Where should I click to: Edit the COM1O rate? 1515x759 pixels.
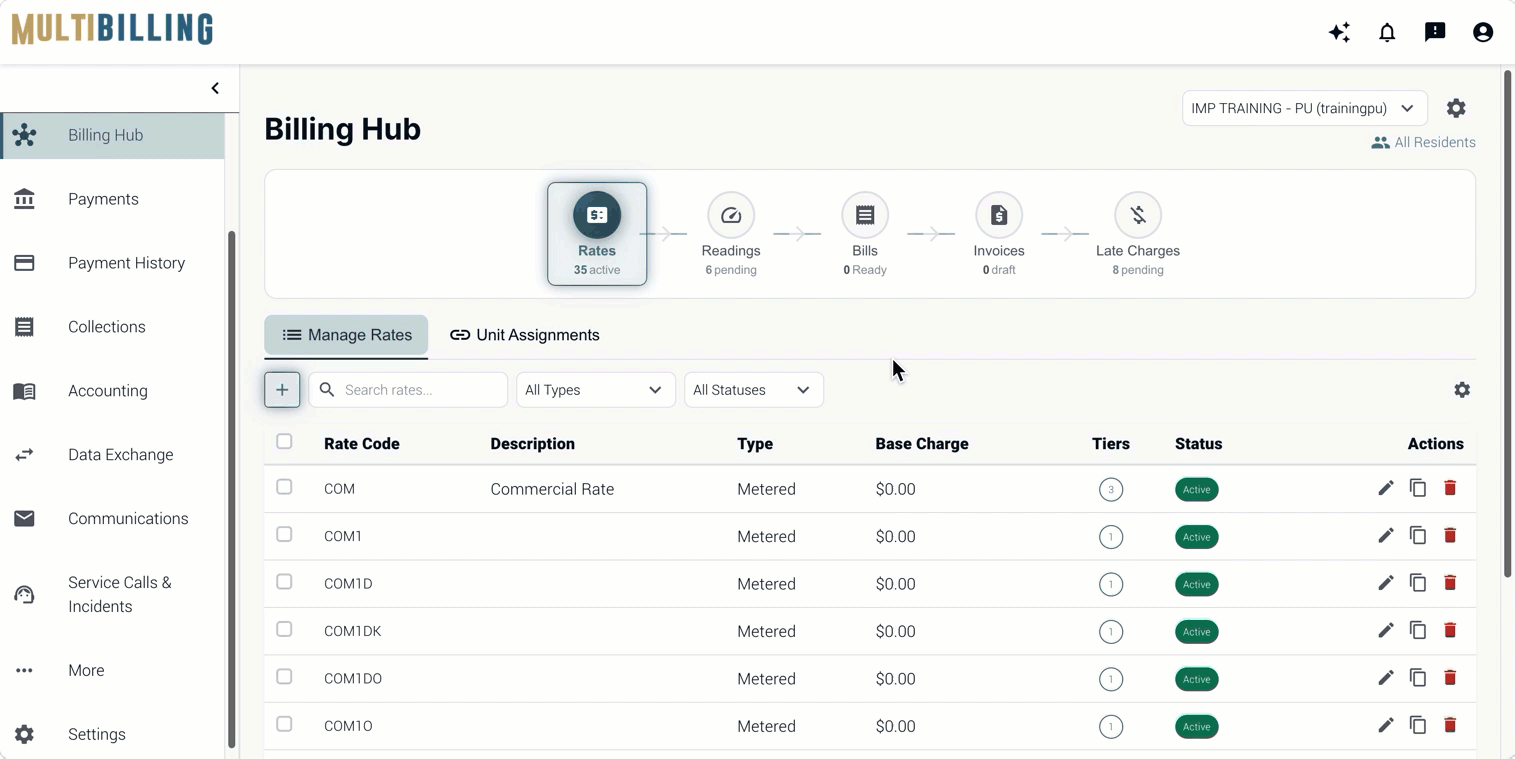[x=1386, y=725]
